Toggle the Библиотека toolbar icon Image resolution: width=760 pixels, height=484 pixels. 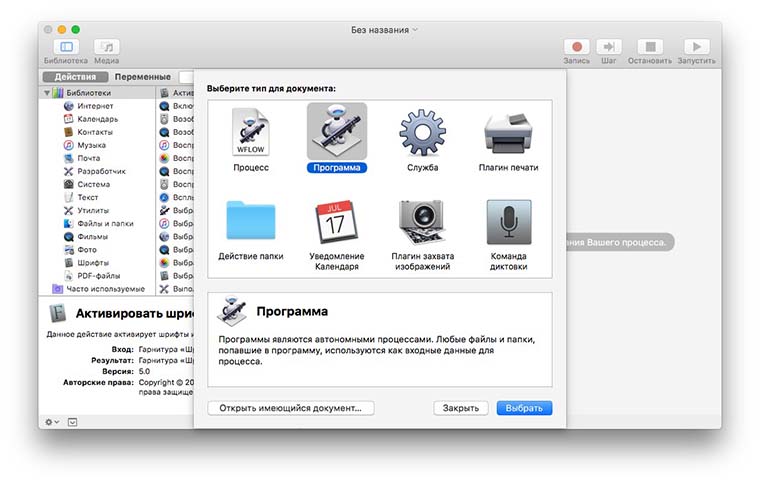(x=66, y=47)
